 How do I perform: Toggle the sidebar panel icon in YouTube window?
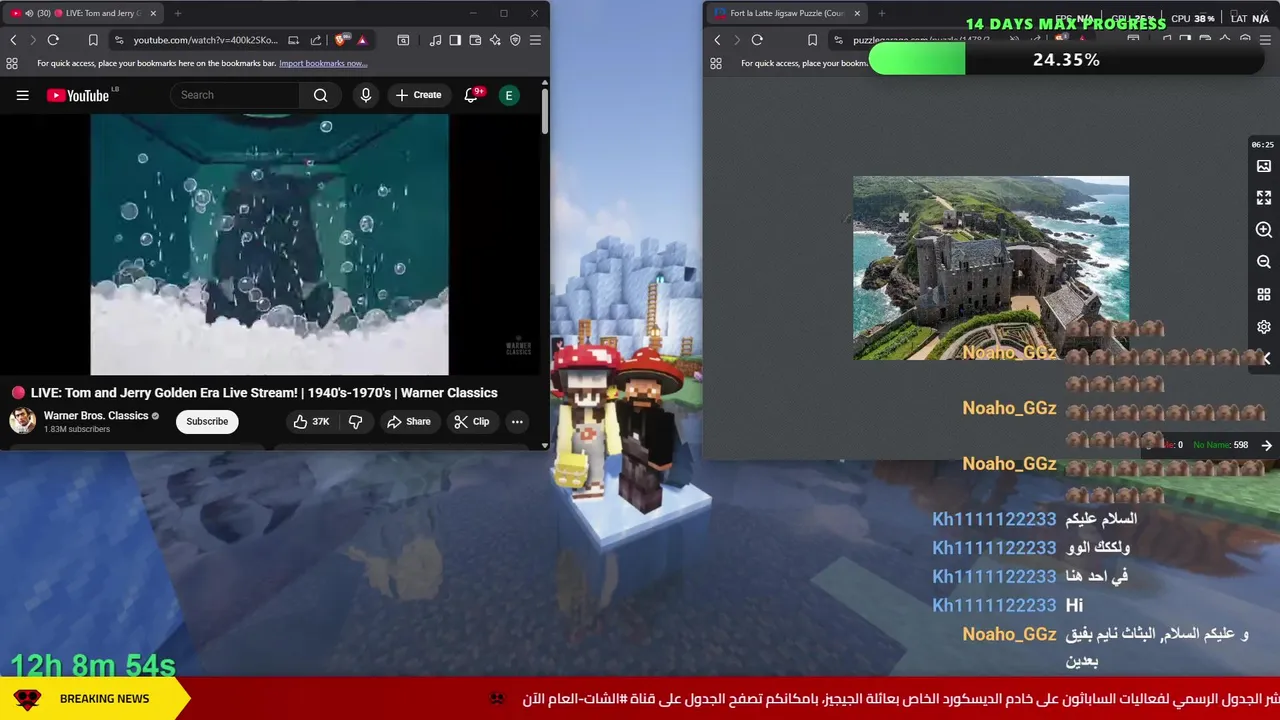point(455,40)
